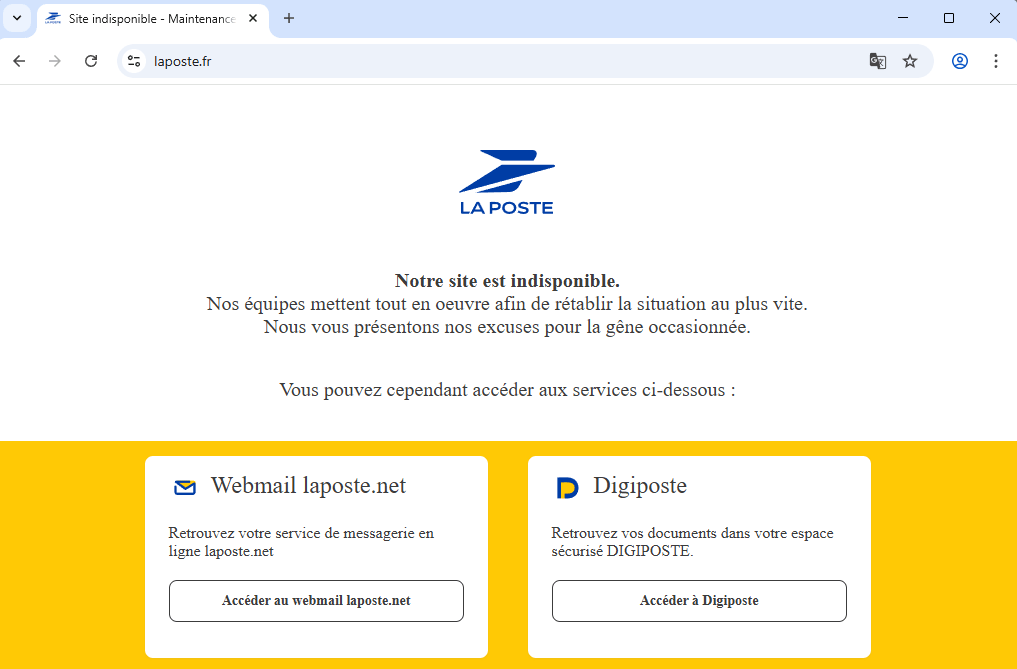Click the Digiposte heading text
The image size is (1017, 669).
tap(640, 486)
